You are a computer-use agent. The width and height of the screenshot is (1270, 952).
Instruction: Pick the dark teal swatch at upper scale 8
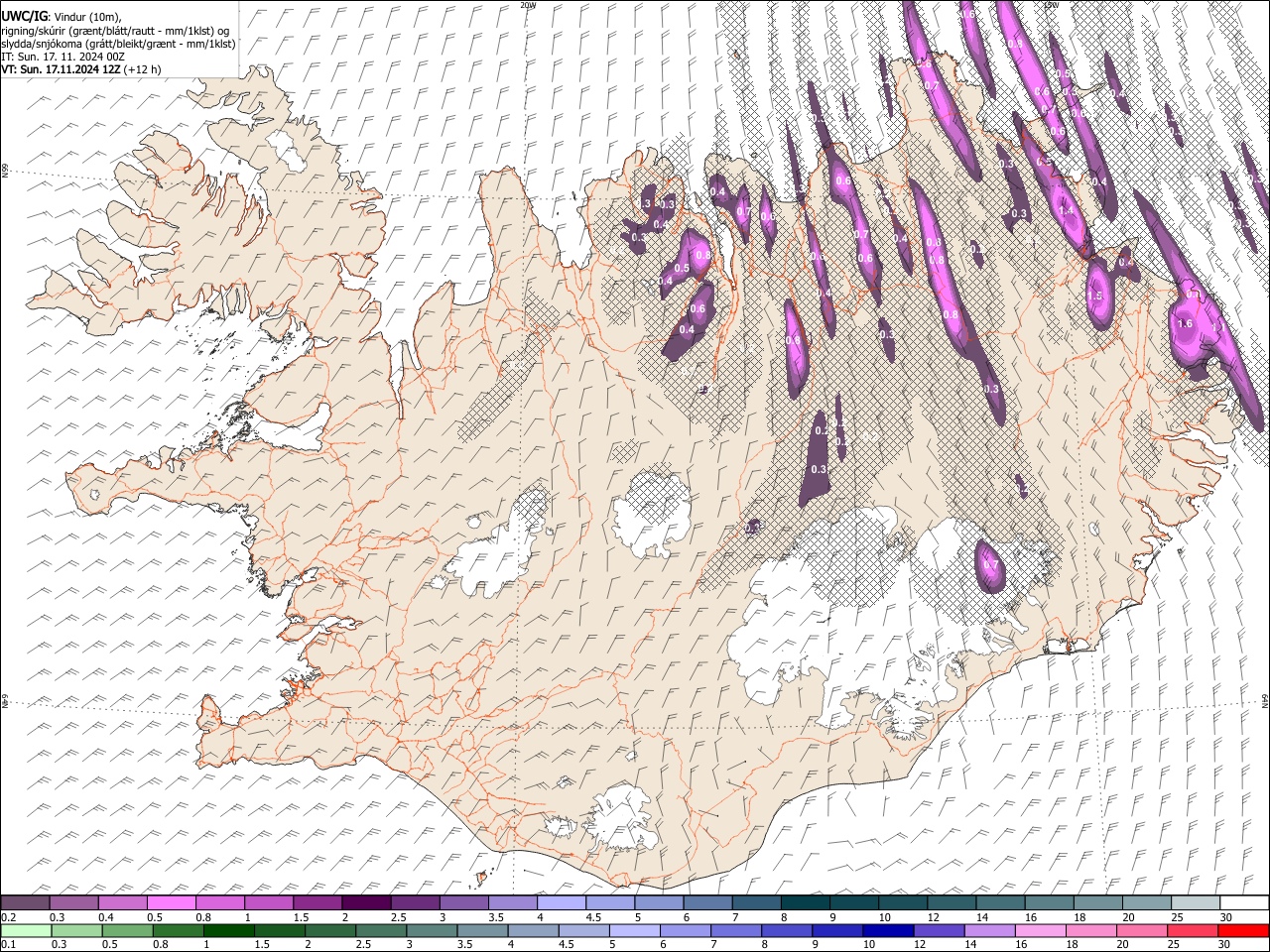805,903
